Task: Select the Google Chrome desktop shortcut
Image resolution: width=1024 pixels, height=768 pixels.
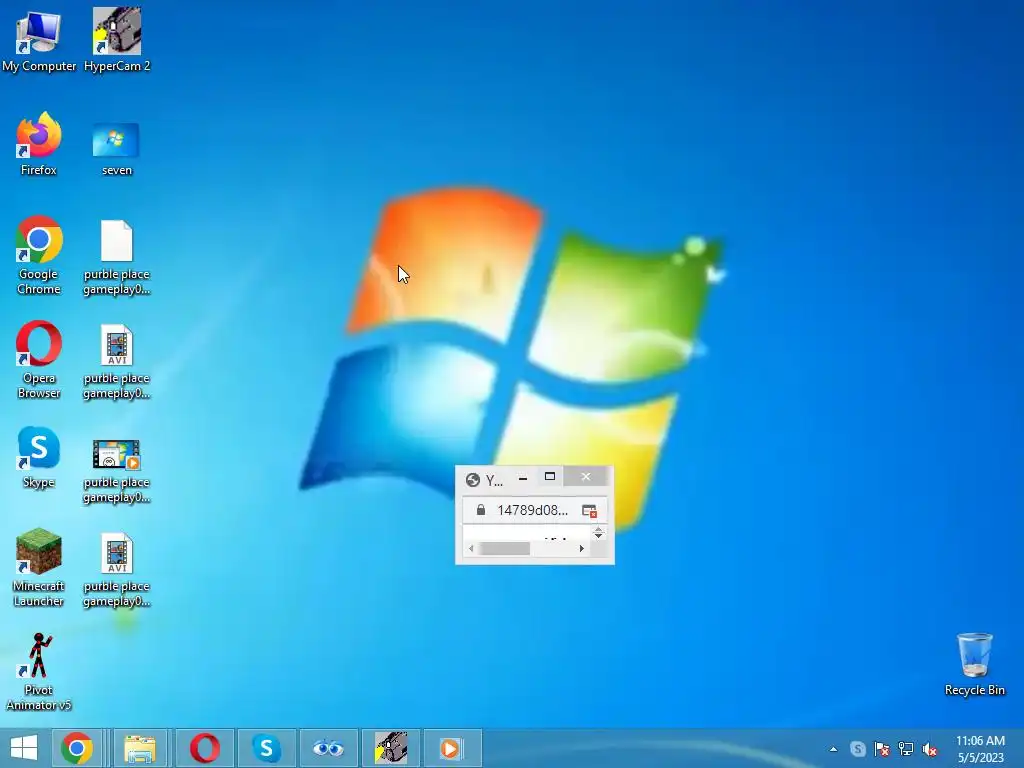Action: [39, 255]
